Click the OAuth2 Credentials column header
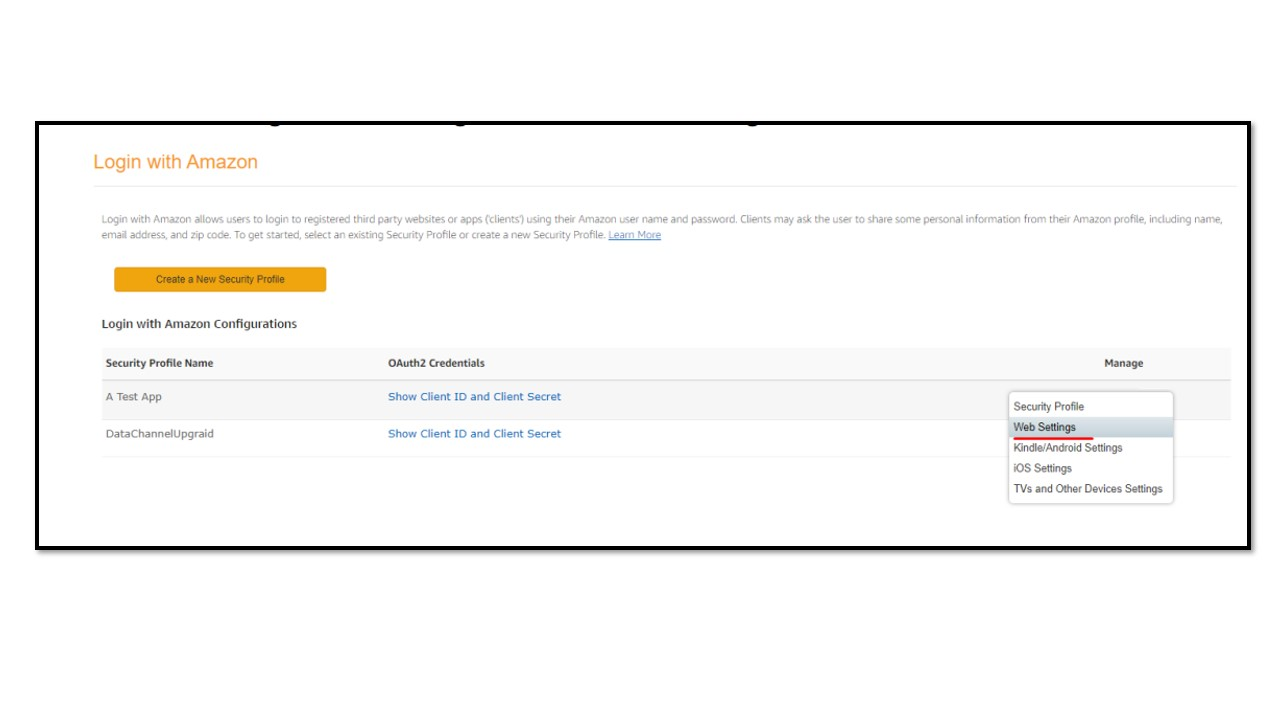 click(436, 363)
